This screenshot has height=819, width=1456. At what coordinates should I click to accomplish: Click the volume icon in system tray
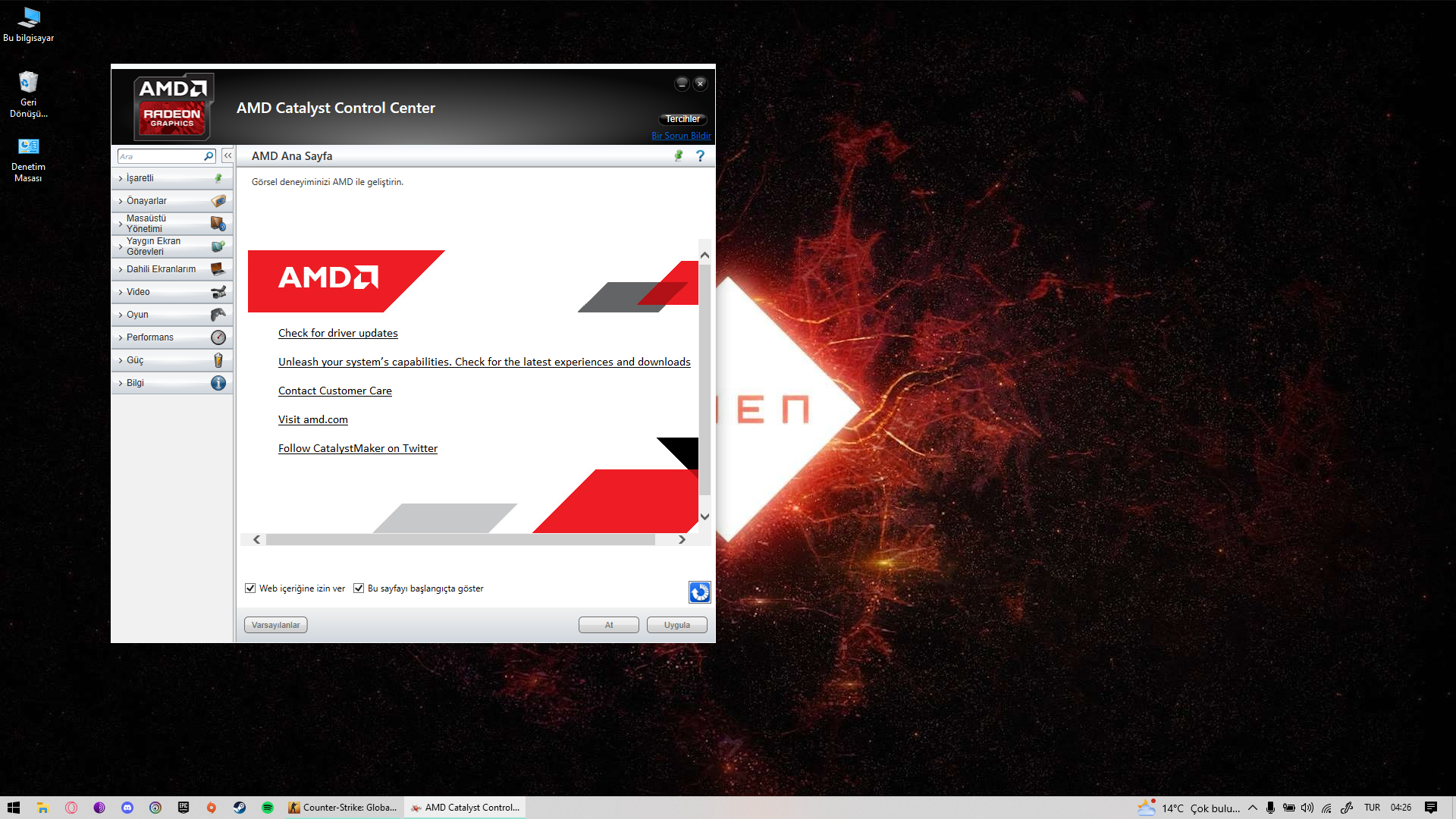click(x=1307, y=808)
